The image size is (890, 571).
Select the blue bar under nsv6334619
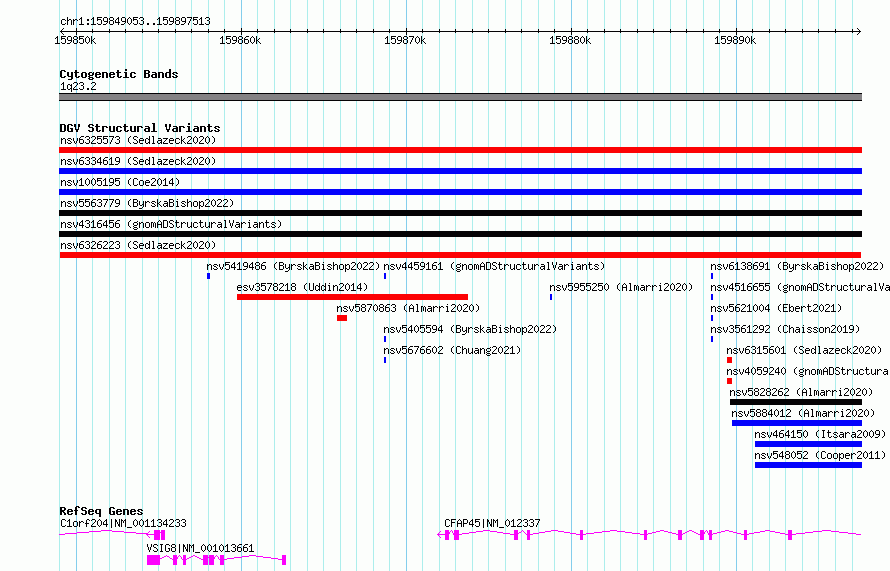(460, 171)
